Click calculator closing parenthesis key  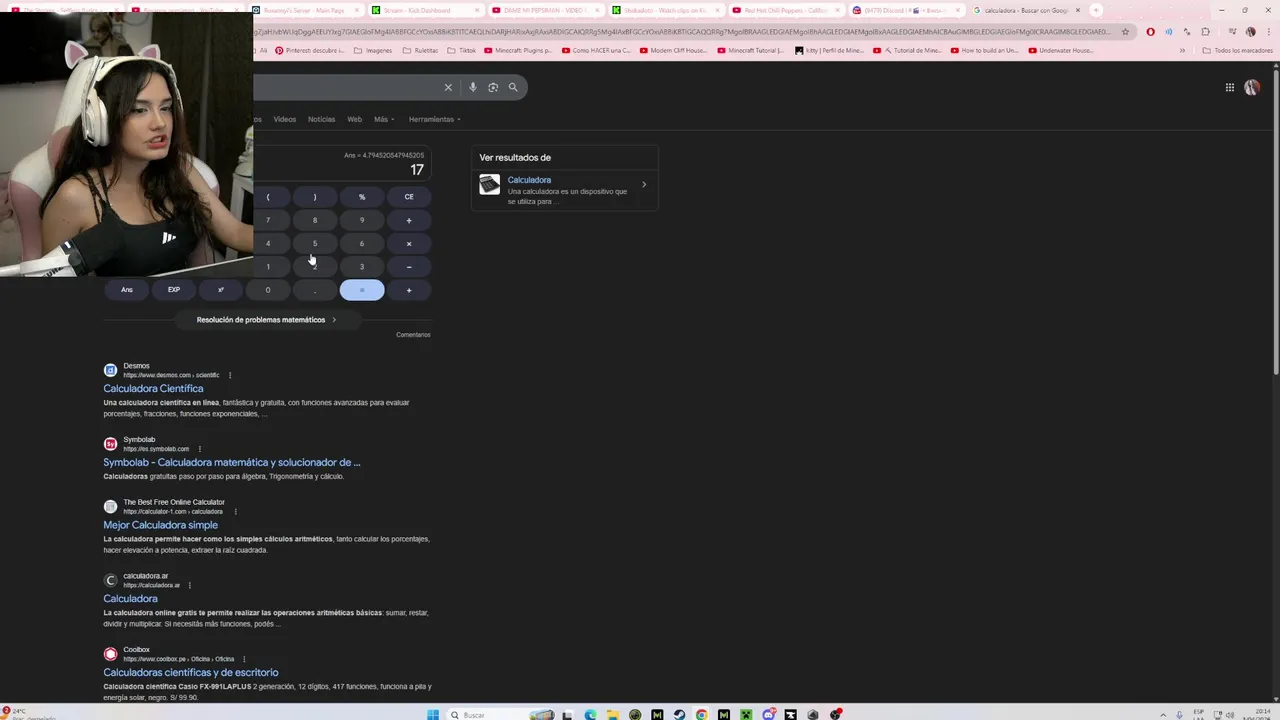[315, 197]
